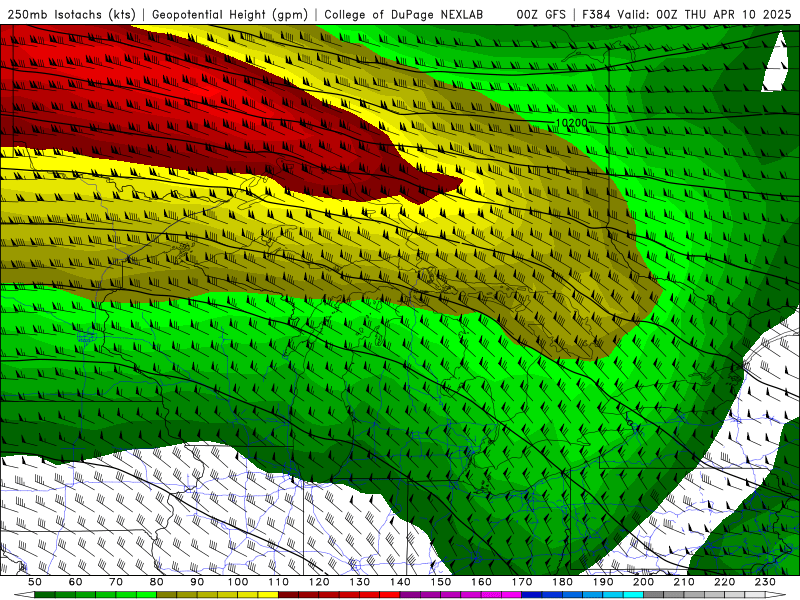Click the '100' value on the color scale
The image size is (800, 600).
(x=238, y=582)
